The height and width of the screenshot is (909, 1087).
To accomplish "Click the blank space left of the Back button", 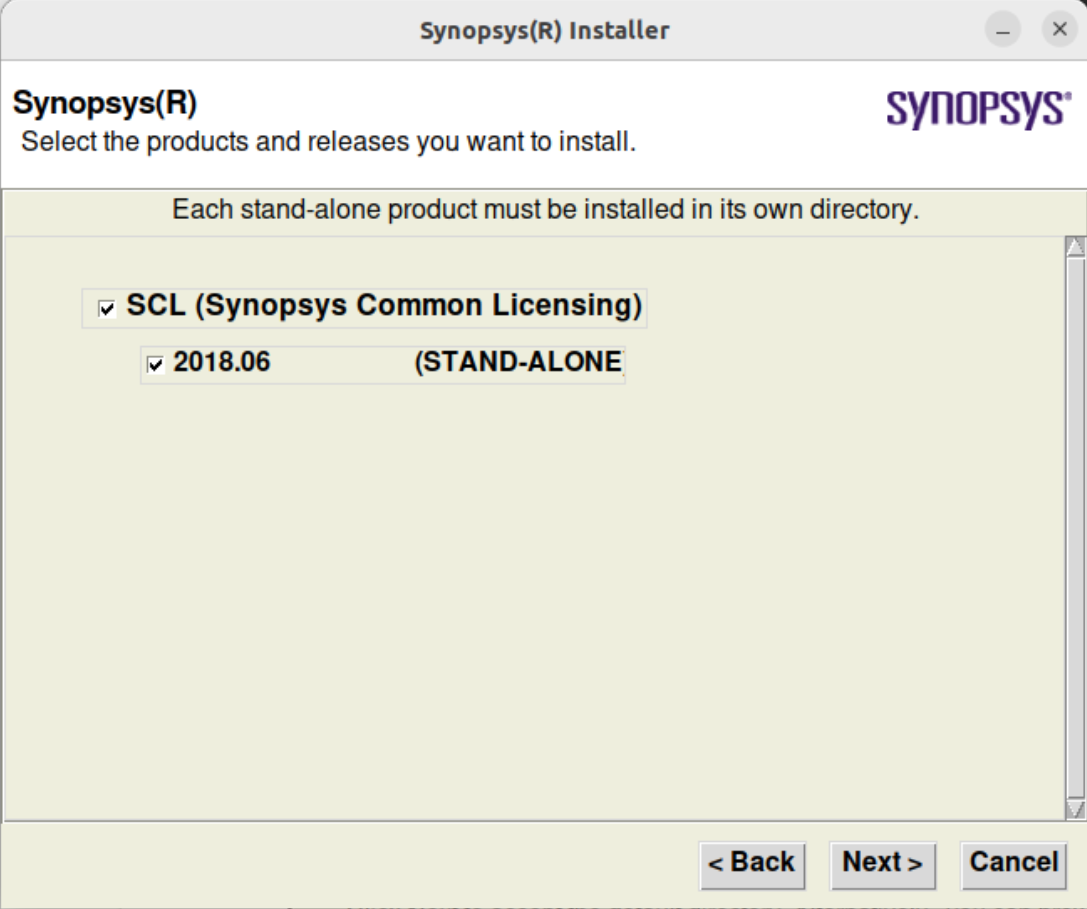I will [350, 864].
